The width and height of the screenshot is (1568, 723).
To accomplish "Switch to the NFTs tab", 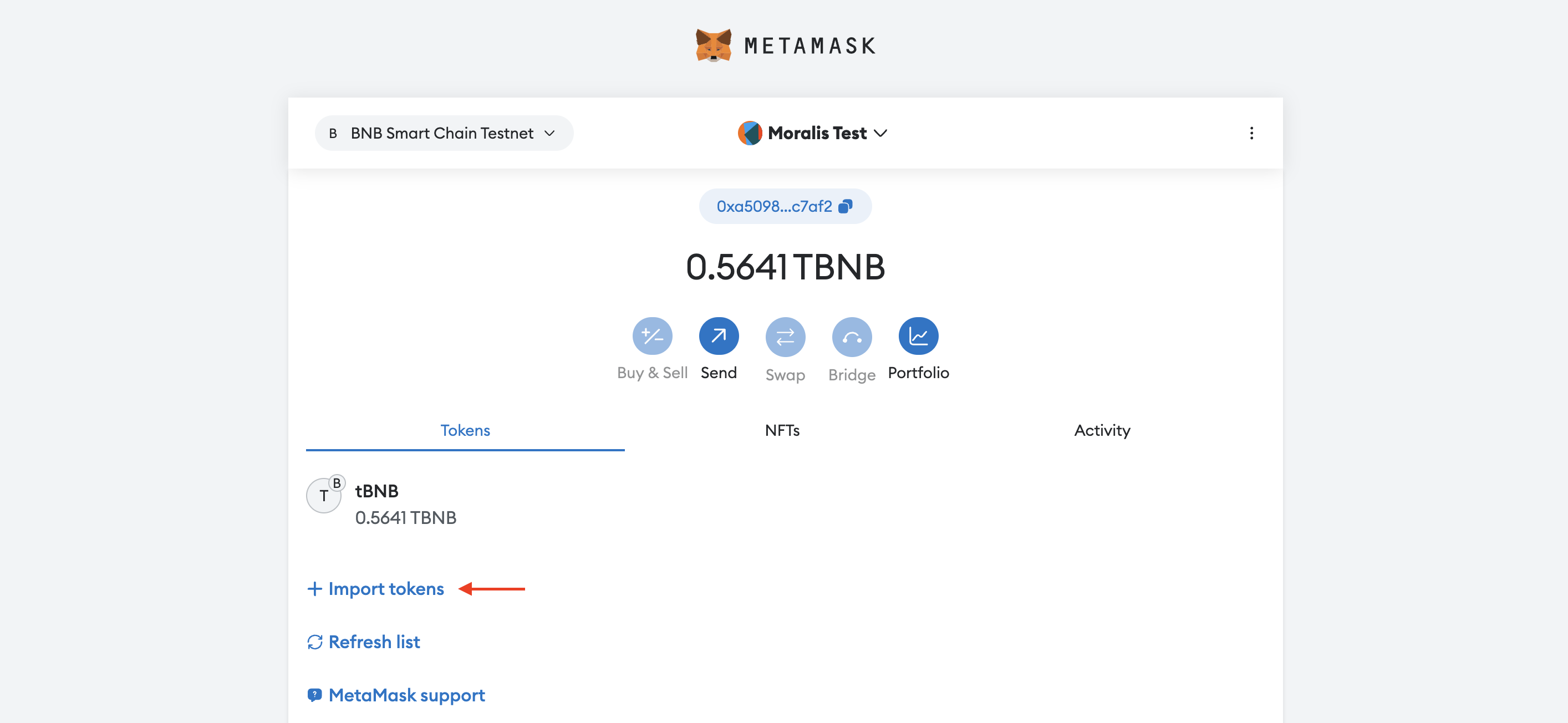I will [x=782, y=430].
